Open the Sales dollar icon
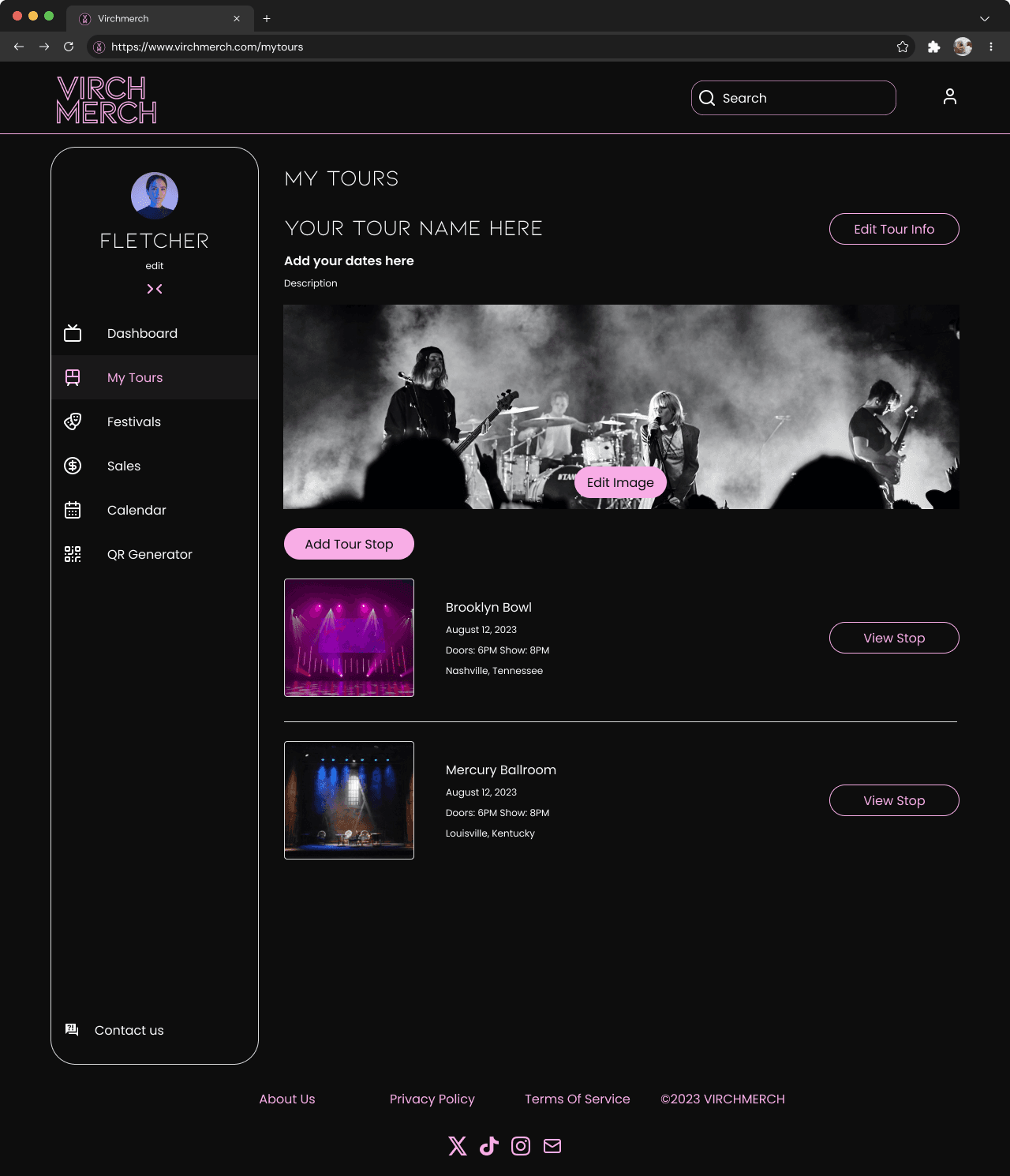1010x1176 pixels. 73,466
